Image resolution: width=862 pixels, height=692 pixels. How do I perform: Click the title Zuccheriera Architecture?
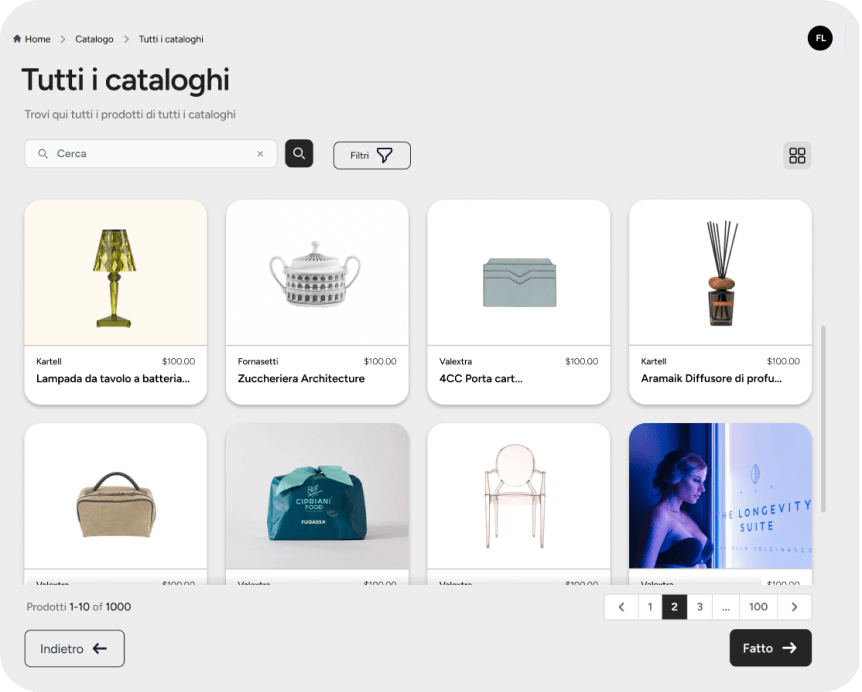coord(301,379)
